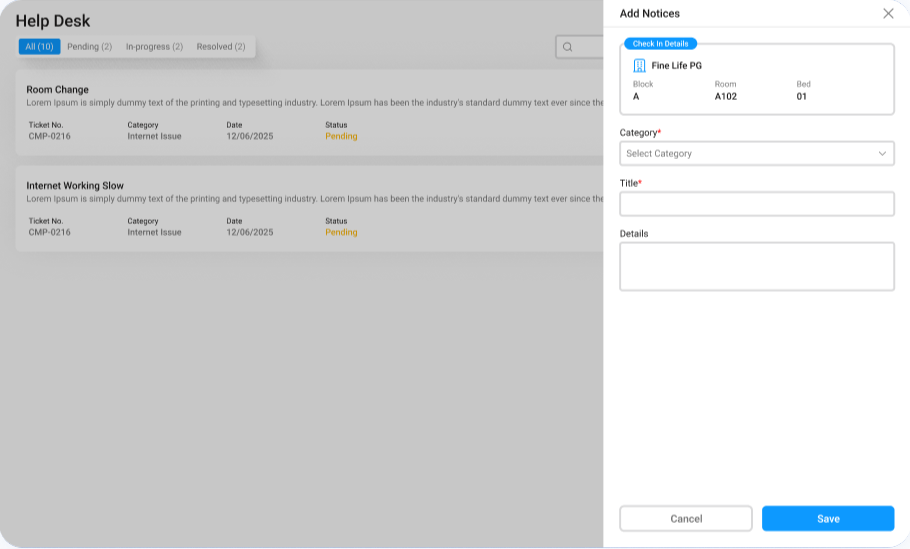This screenshot has width=910, height=549.
Task: Click the search magnifier icon
Action: [x=567, y=47]
